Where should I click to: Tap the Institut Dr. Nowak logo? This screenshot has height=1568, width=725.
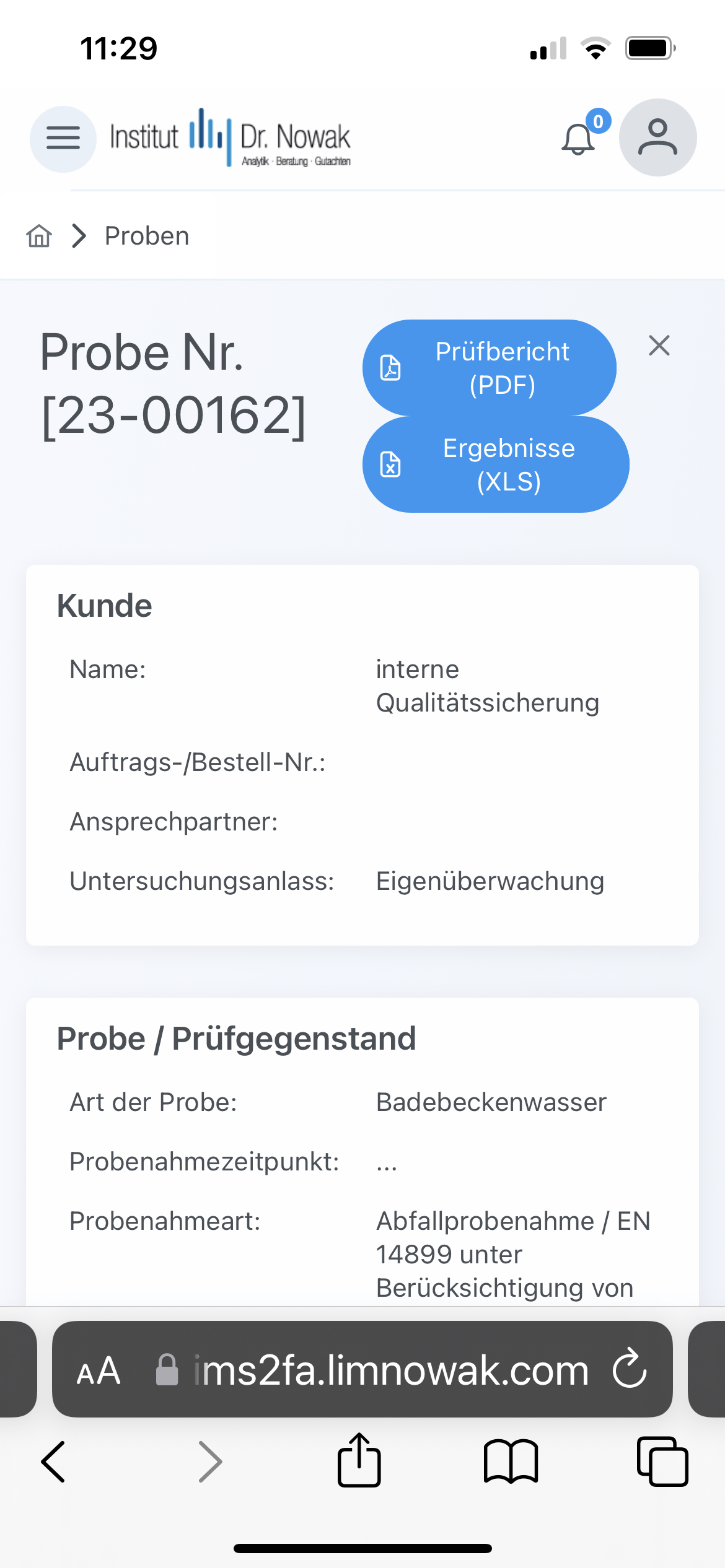point(231,137)
